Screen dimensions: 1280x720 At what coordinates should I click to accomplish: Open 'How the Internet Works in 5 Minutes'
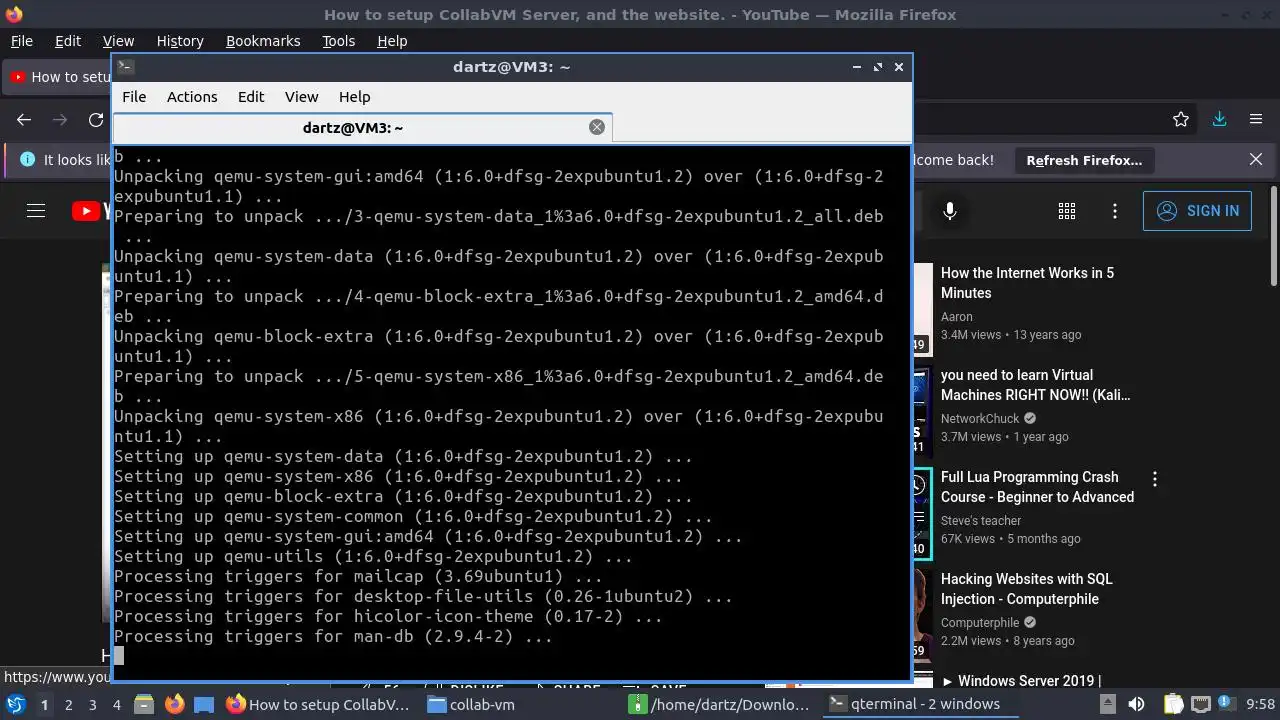tap(1027, 283)
